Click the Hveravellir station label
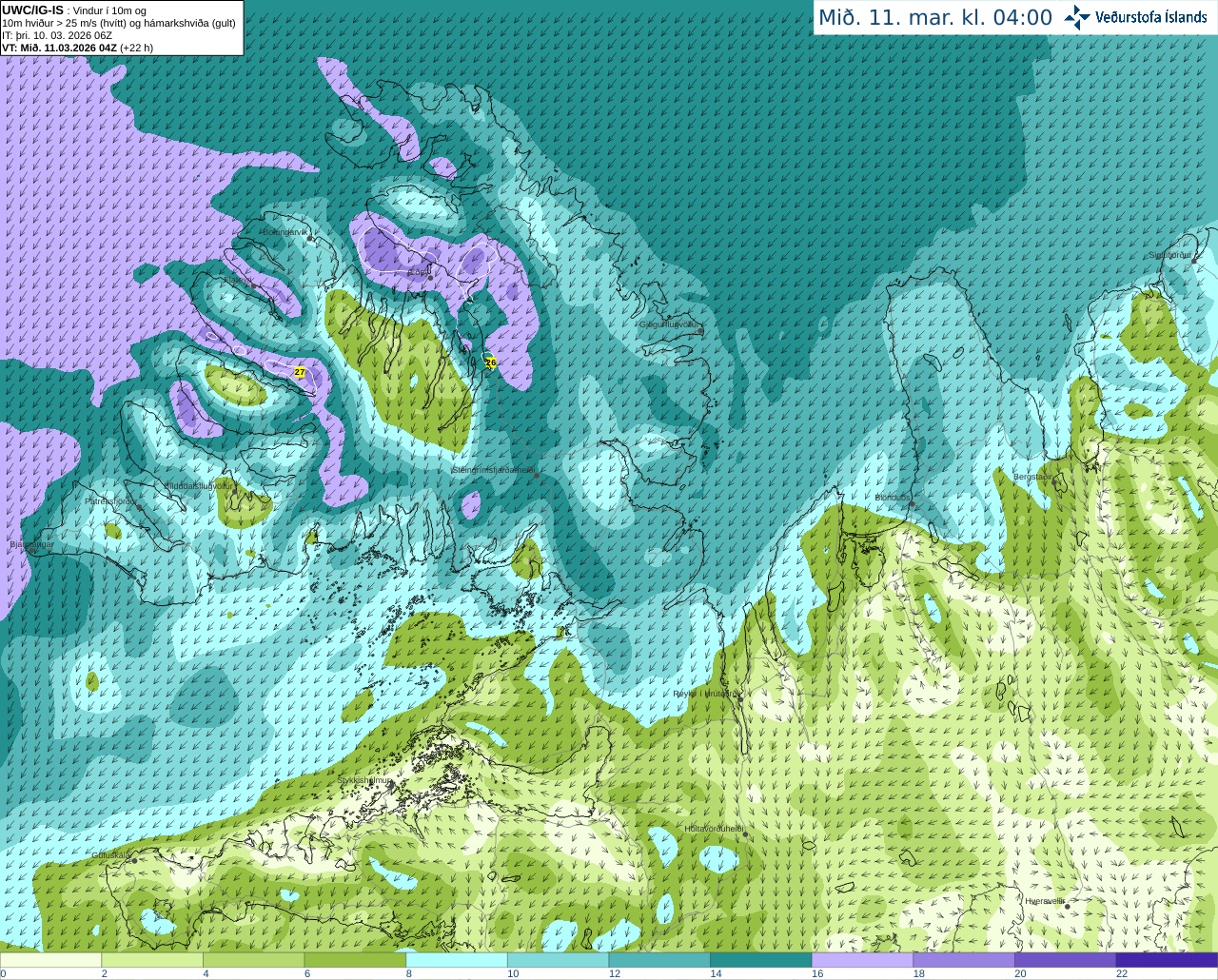 click(1045, 900)
